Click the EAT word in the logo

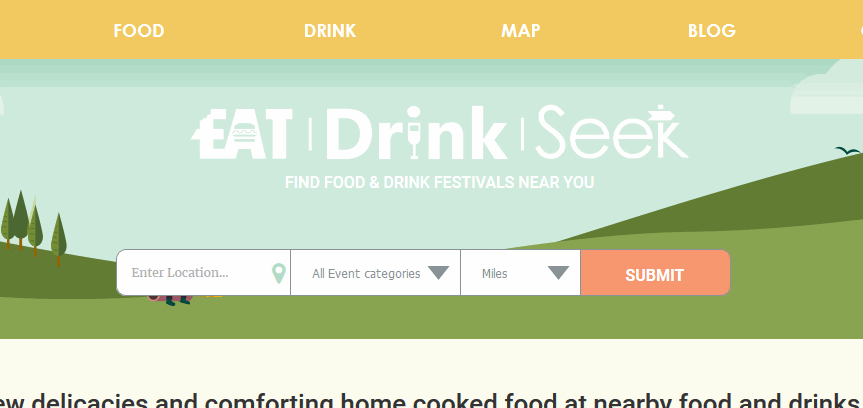click(242, 132)
